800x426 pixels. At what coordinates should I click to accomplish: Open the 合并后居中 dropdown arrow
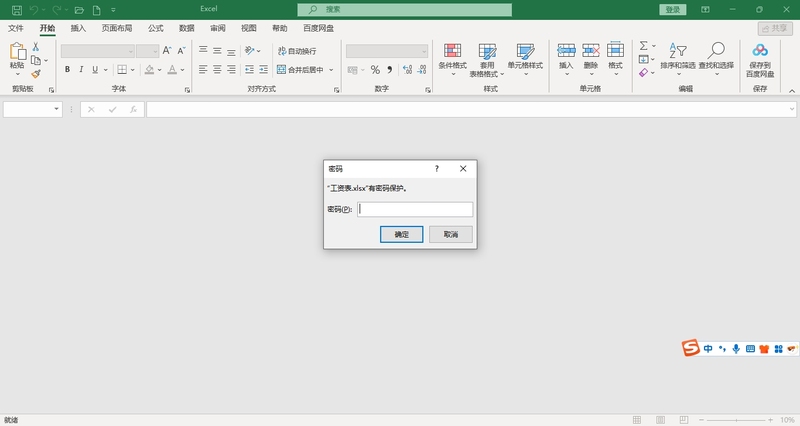(331, 70)
